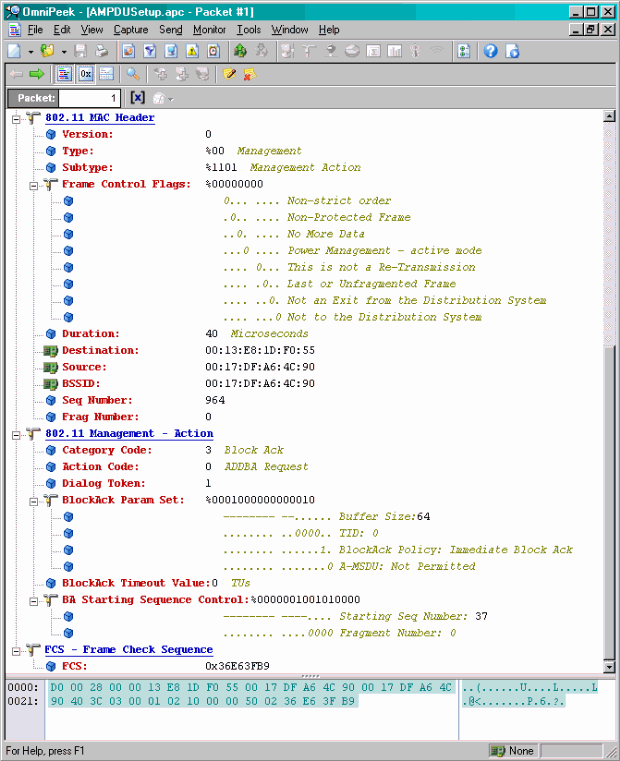The width and height of the screenshot is (620, 761).
Task: Click the options list icon beside Help
Action: (464, 51)
